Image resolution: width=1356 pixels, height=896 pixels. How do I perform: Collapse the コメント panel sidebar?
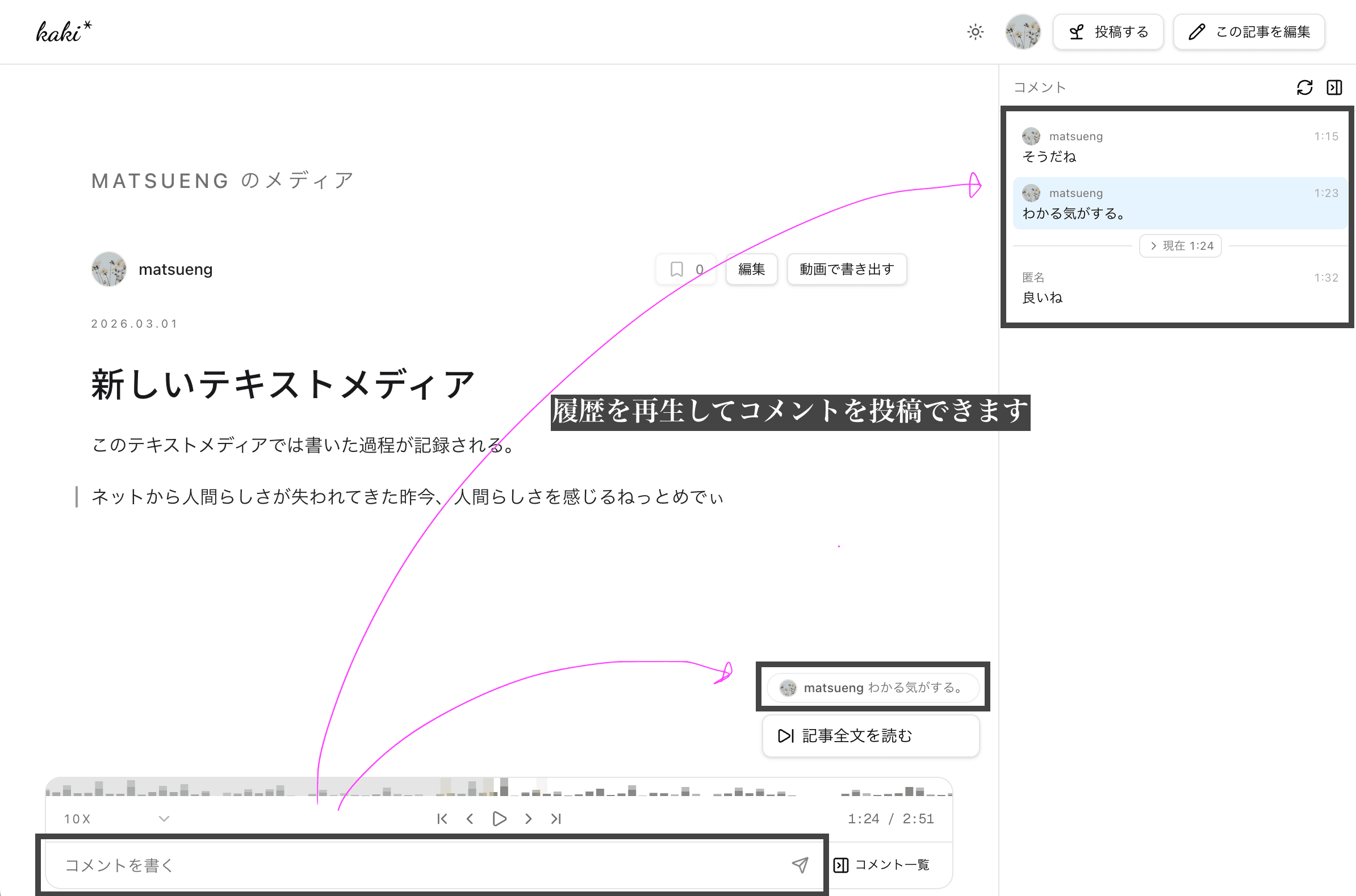1336,87
